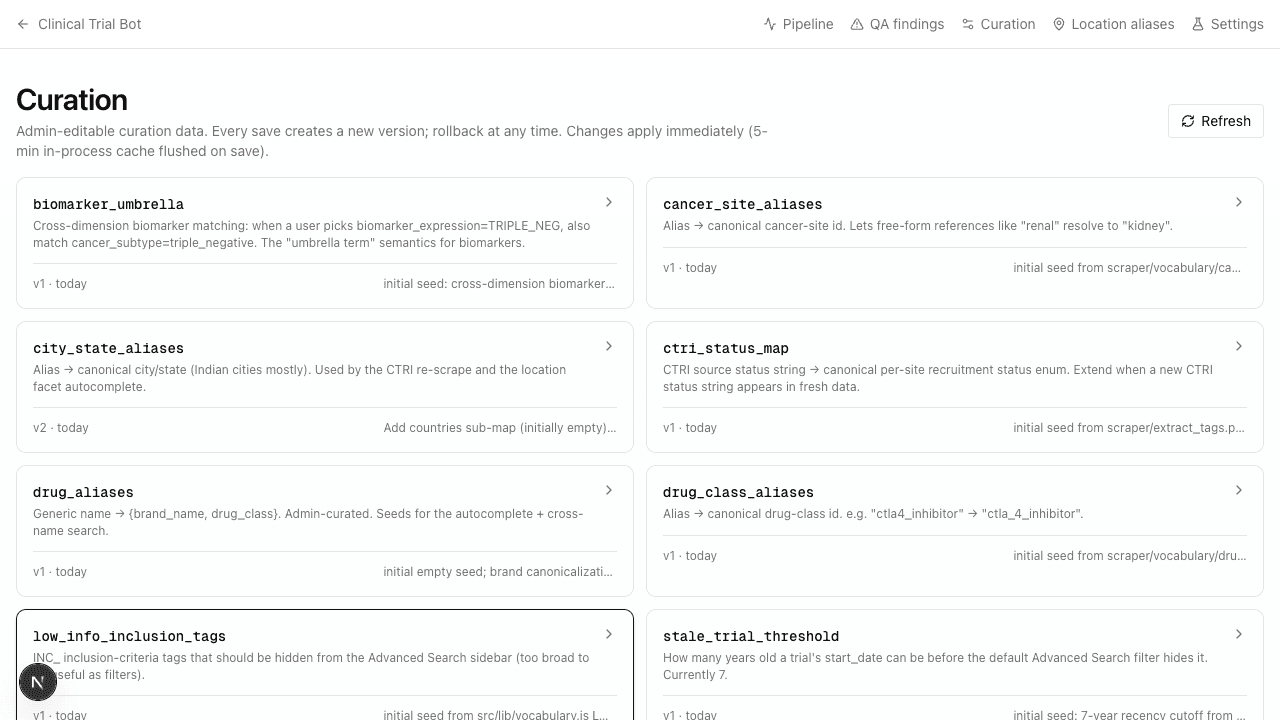This screenshot has height=720, width=1280.
Task: Click "Add countries sub-map (initially empty)" note
Action: [x=500, y=428]
